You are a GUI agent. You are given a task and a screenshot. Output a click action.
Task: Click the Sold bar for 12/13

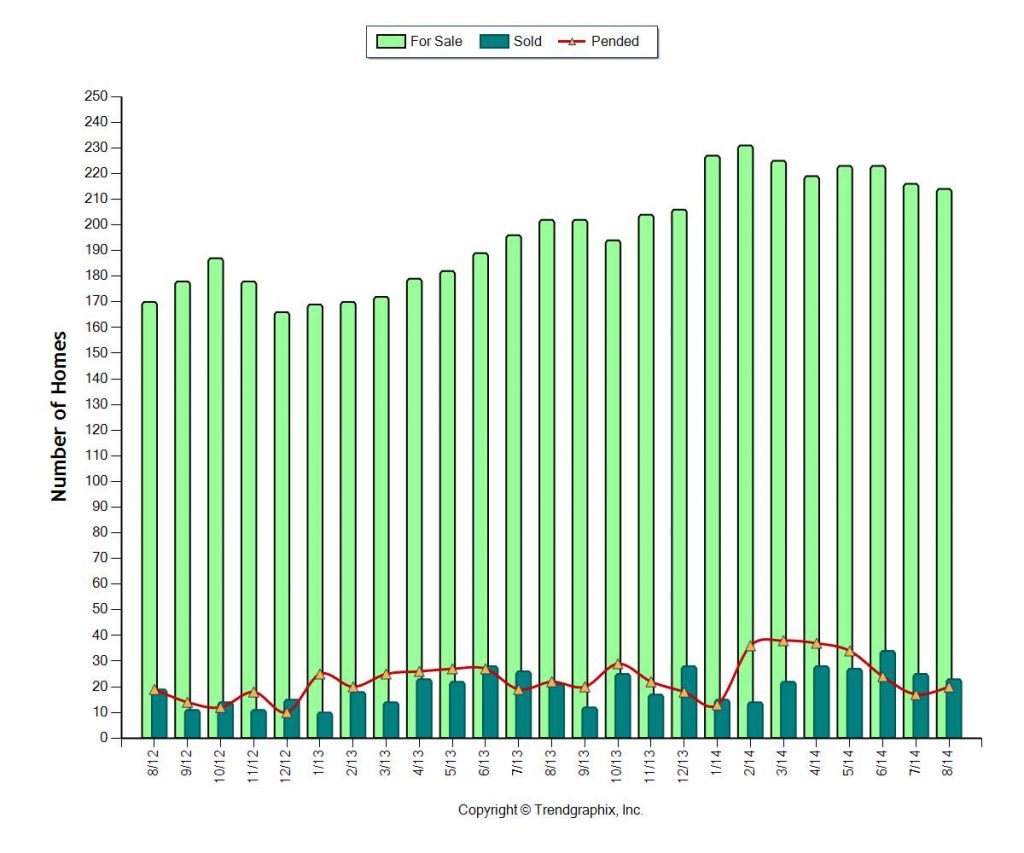click(x=689, y=702)
